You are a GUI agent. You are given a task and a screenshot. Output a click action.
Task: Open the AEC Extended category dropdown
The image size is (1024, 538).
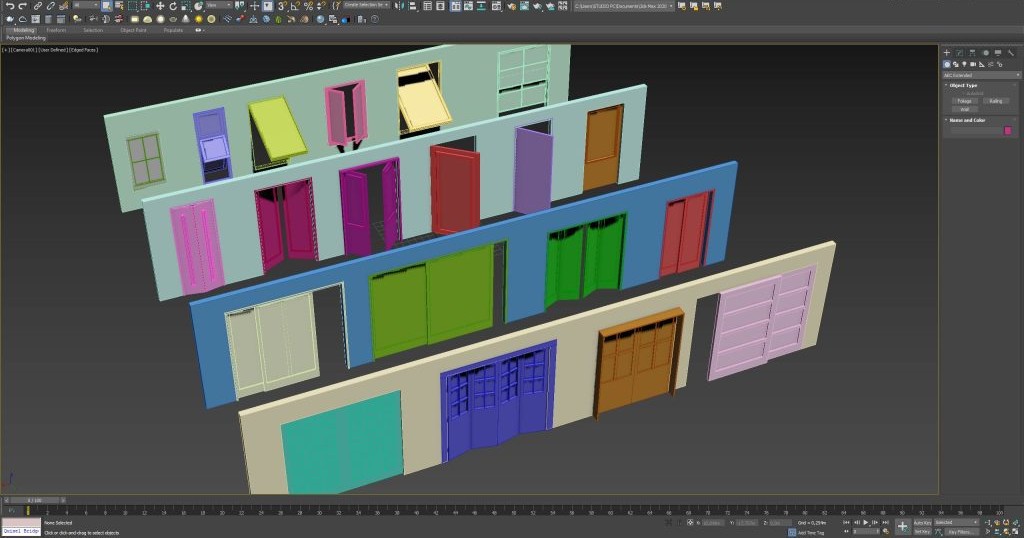tap(981, 75)
